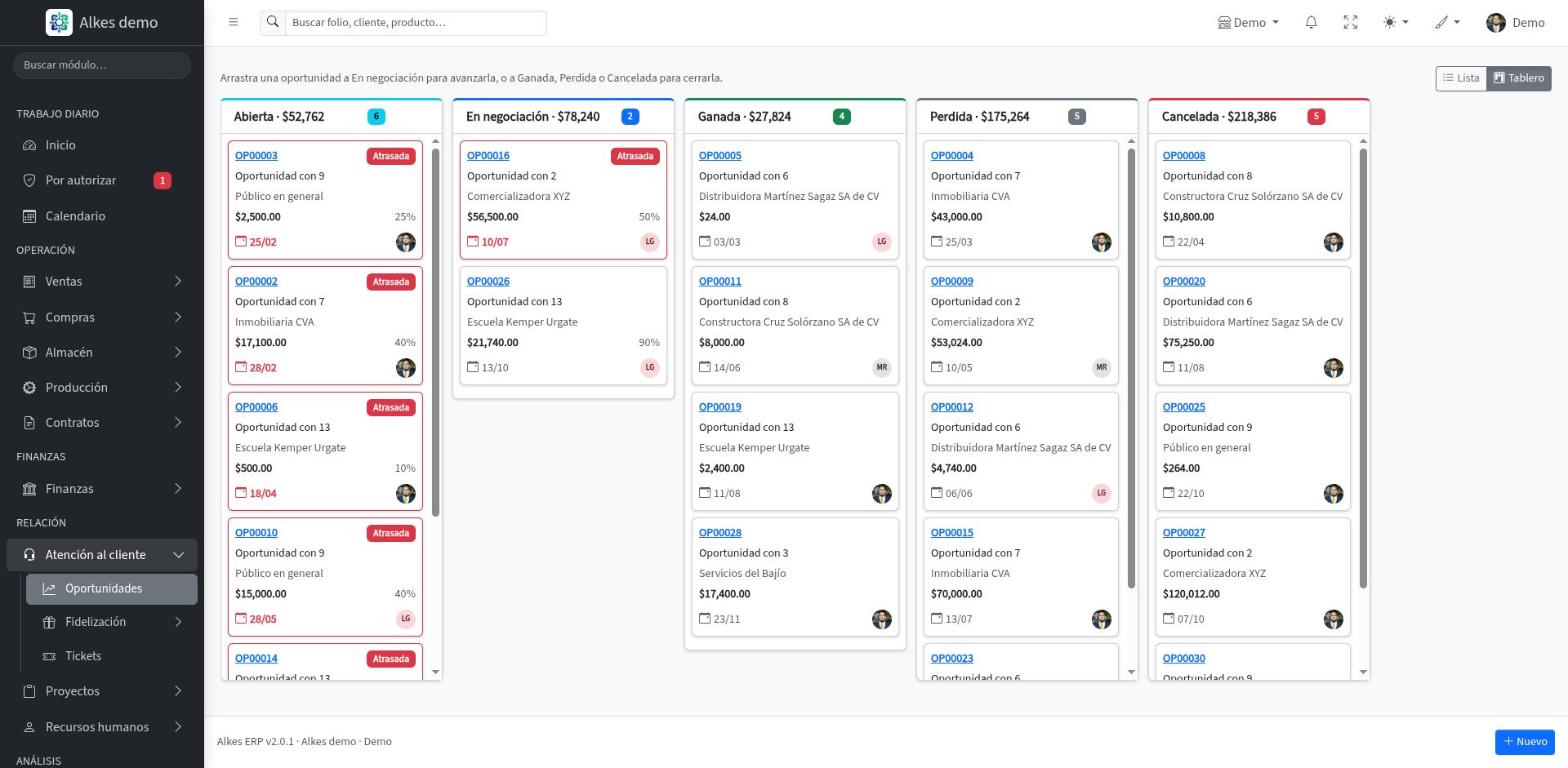Click the Nuevo button
Viewport: 1568px width, 768px height.
pyautogui.click(x=1525, y=741)
